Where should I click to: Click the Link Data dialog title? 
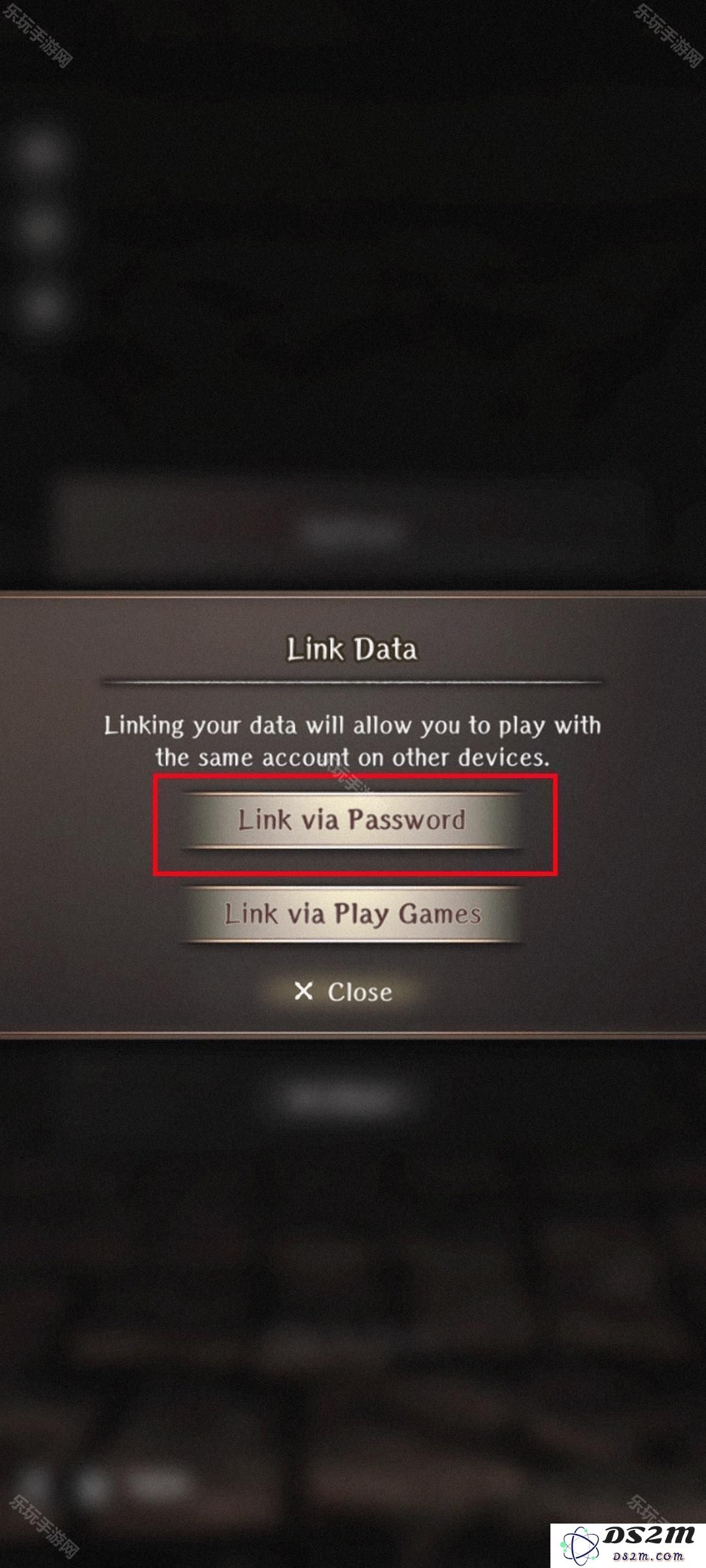(x=352, y=649)
